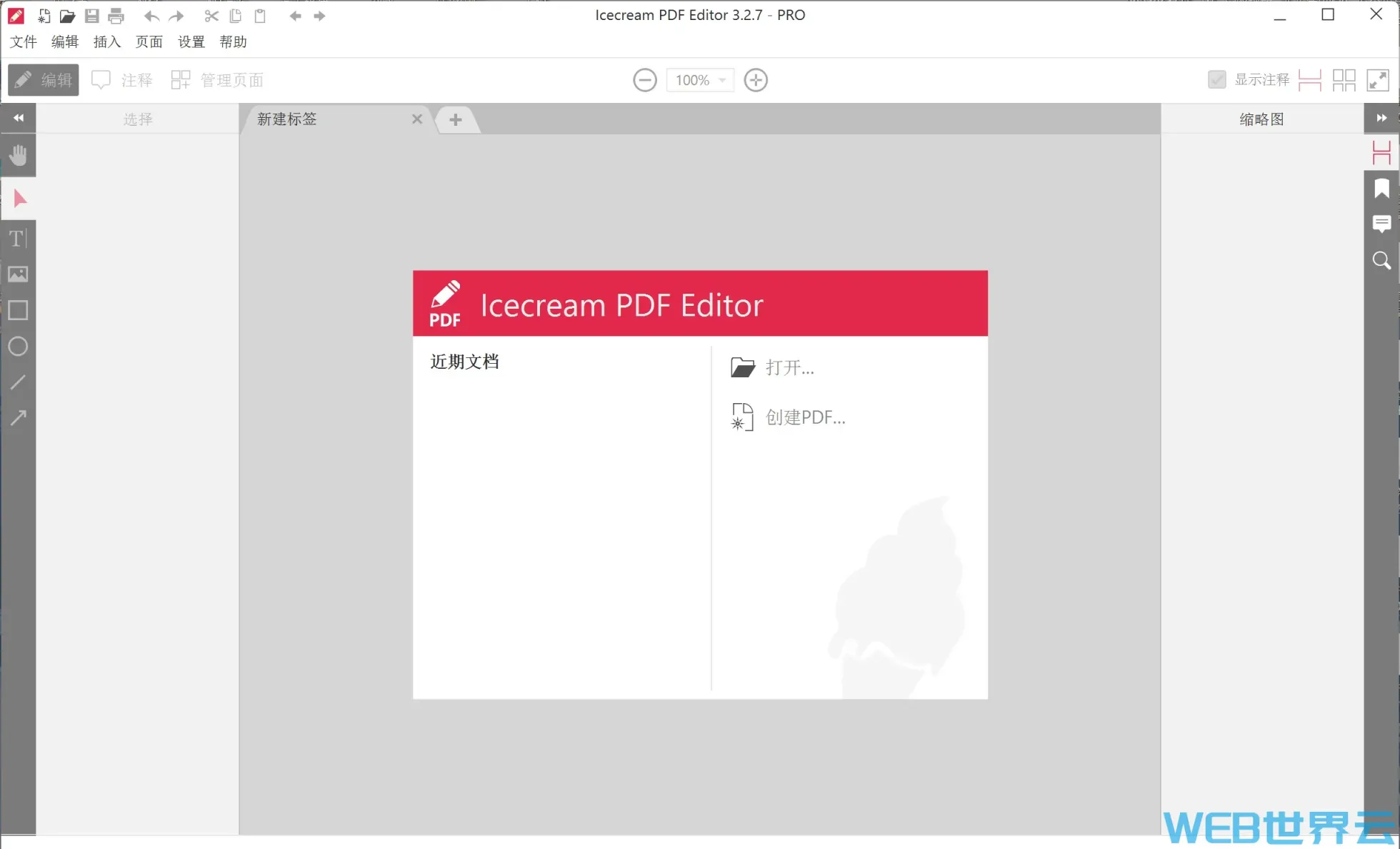Screen dimensions: 1400x849
Task: Undo last action arrow icon
Action: 151,16
